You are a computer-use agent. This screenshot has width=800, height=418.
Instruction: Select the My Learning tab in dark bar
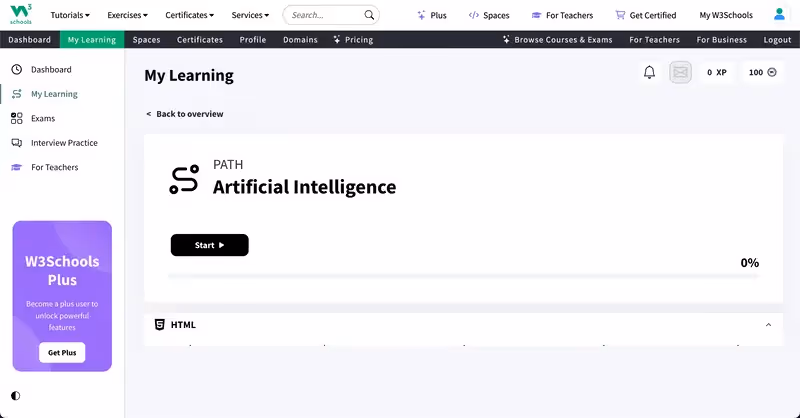[92, 40]
